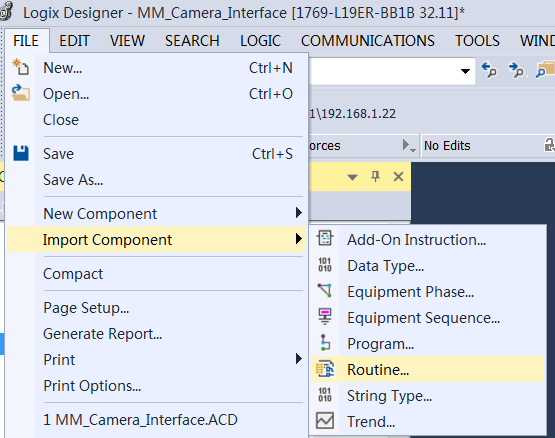Select Routine... import option

click(x=428, y=369)
